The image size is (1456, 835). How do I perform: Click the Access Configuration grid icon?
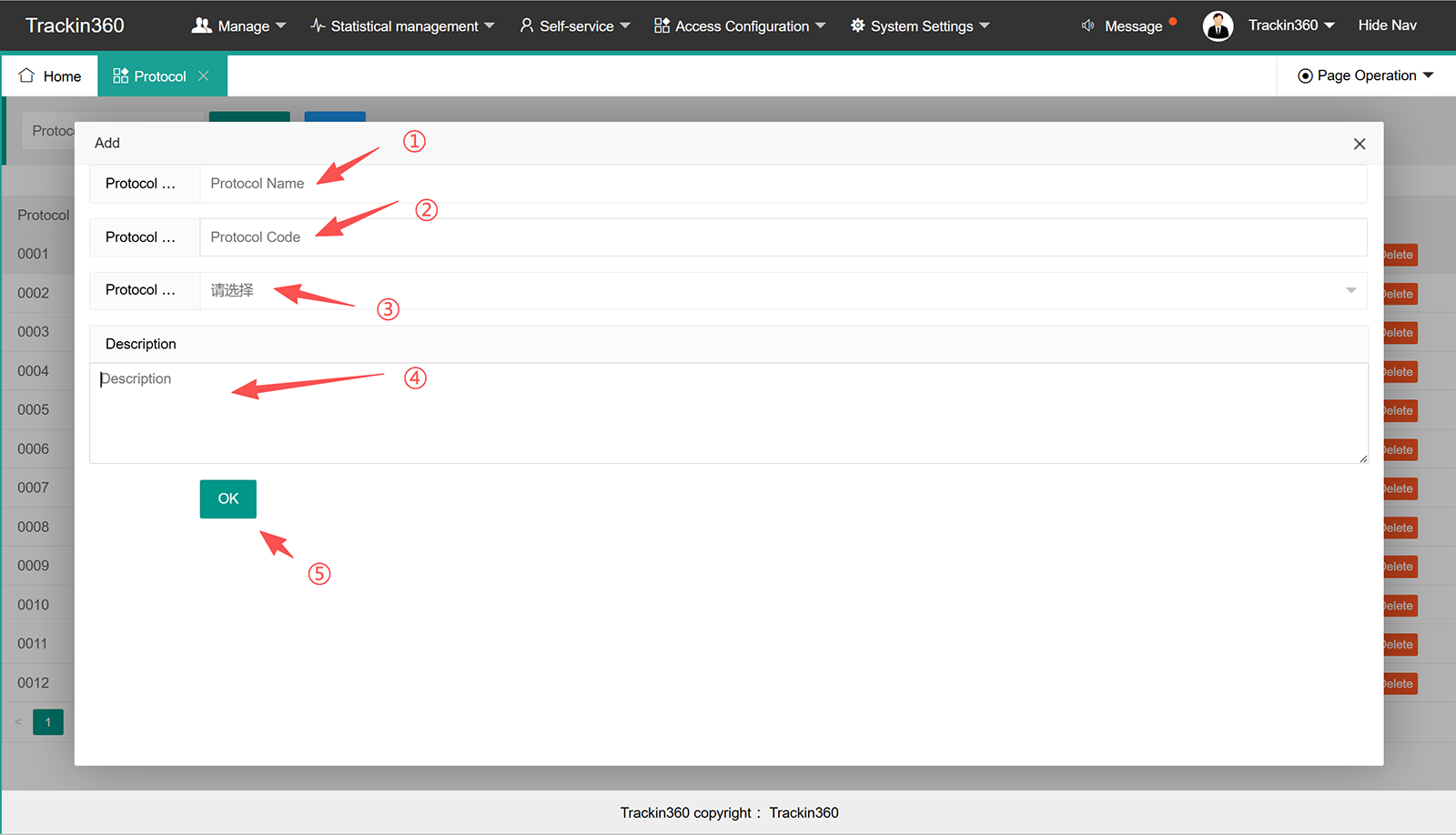[x=662, y=25]
